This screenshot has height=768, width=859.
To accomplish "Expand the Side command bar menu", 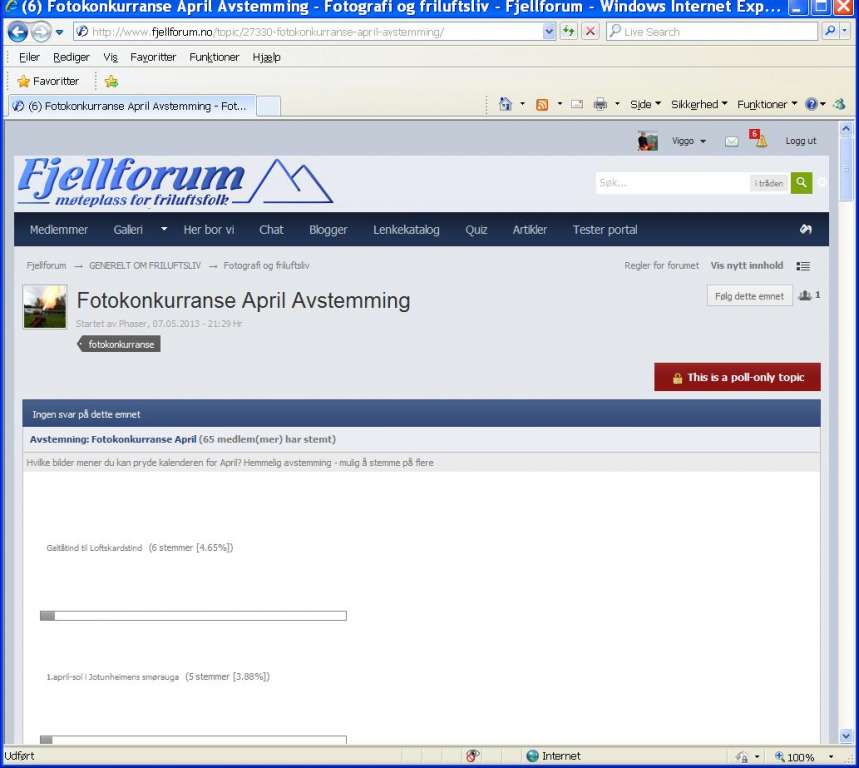I will 645,104.
